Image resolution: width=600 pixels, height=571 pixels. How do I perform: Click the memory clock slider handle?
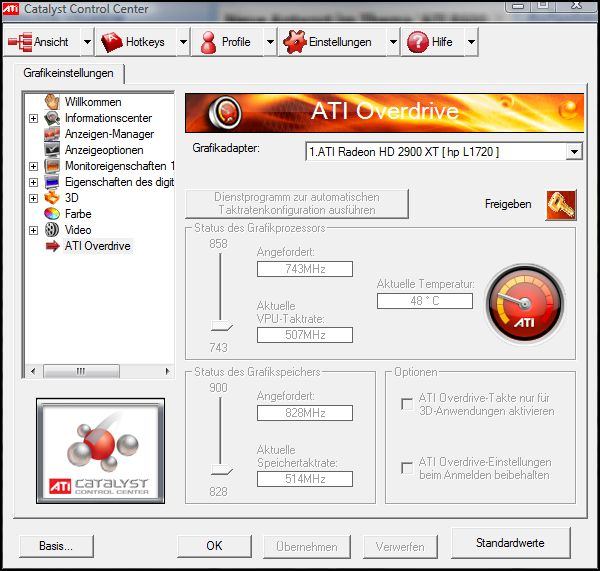(222, 470)
